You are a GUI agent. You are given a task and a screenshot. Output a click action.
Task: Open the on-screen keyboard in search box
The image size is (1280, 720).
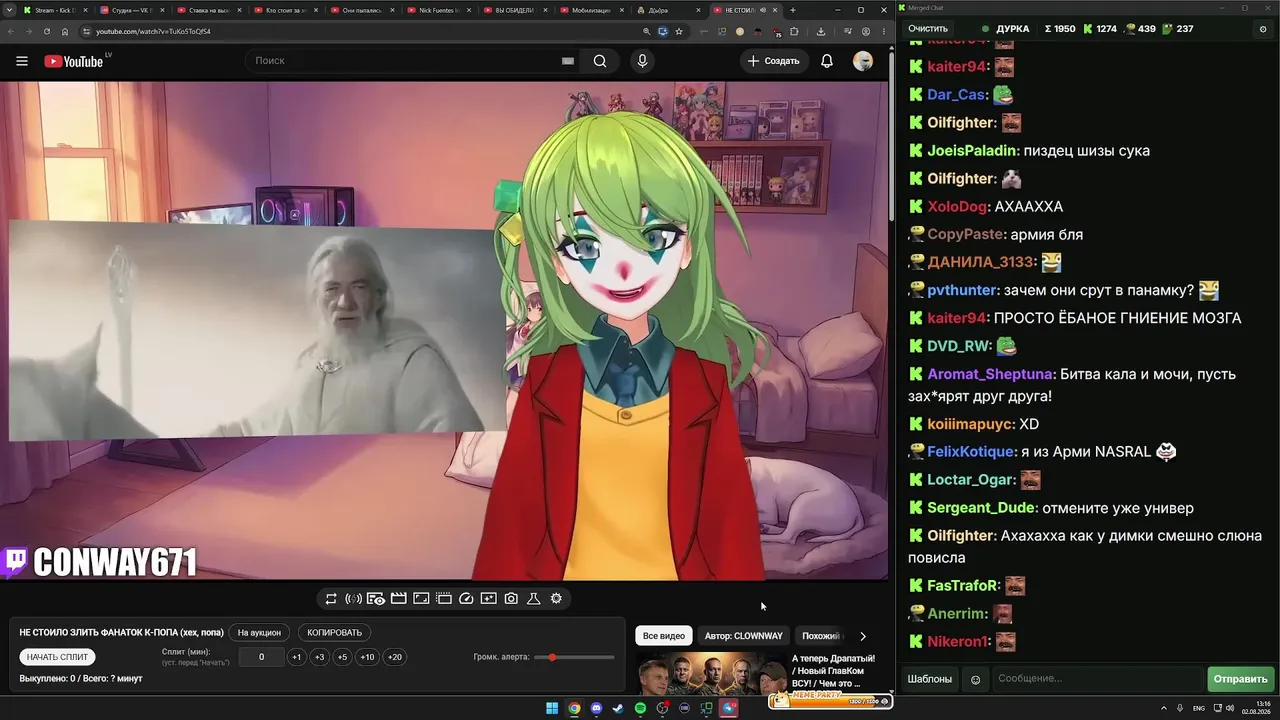click(568, 61)
